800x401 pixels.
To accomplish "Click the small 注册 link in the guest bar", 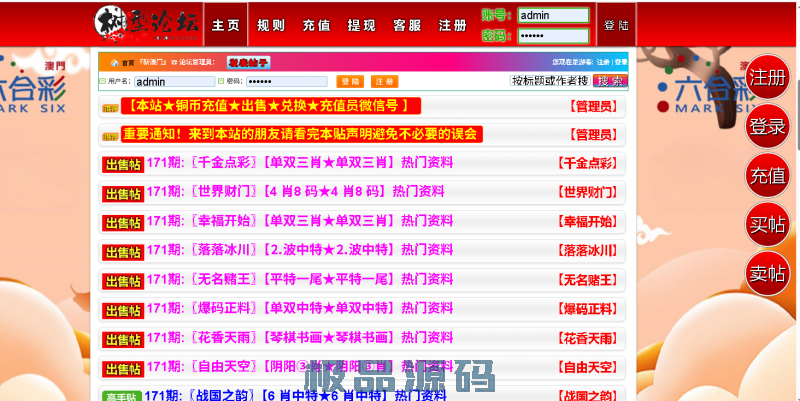I will point(603,62).
